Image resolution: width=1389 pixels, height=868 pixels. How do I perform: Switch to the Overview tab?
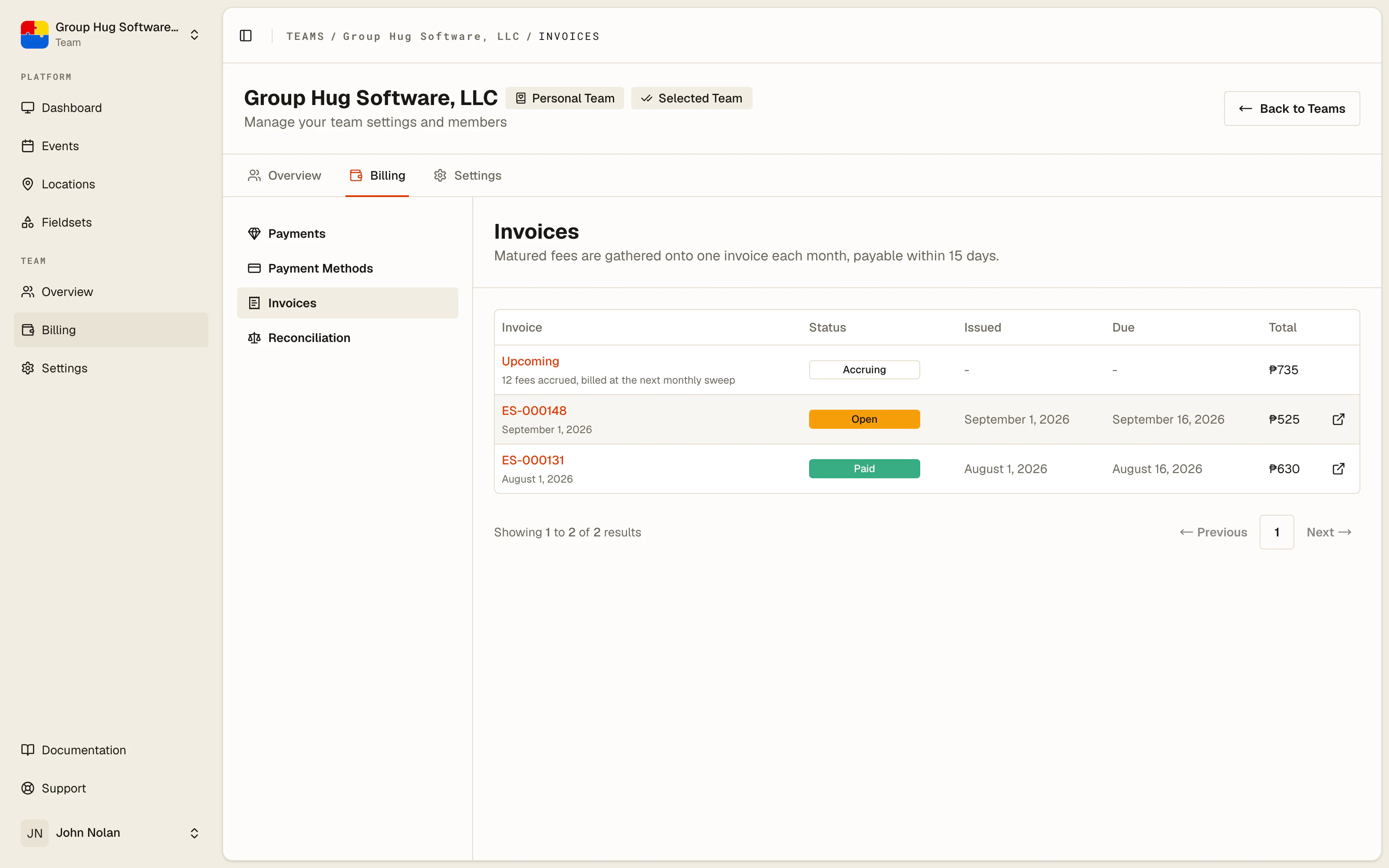tap(284, 175)
